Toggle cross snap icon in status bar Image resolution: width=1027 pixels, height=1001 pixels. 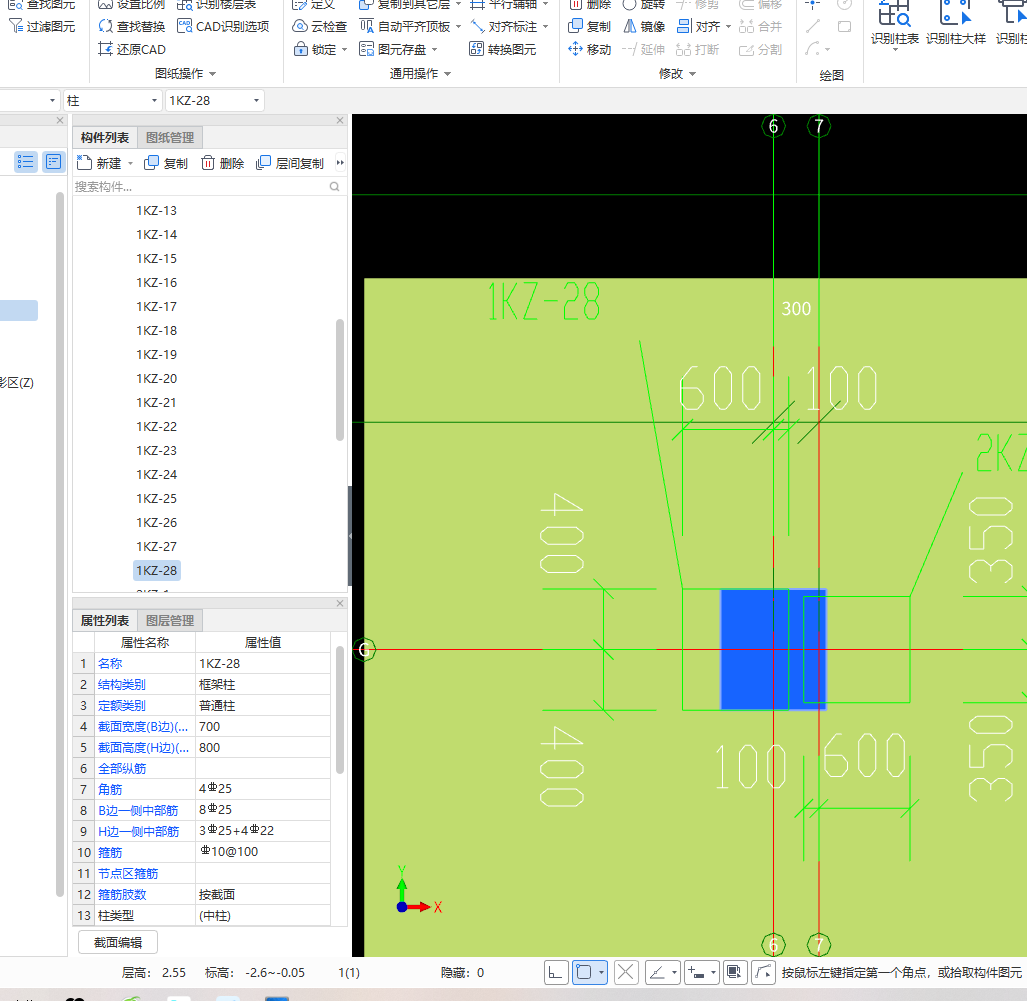pyautogui.click(x=626, y=972)
